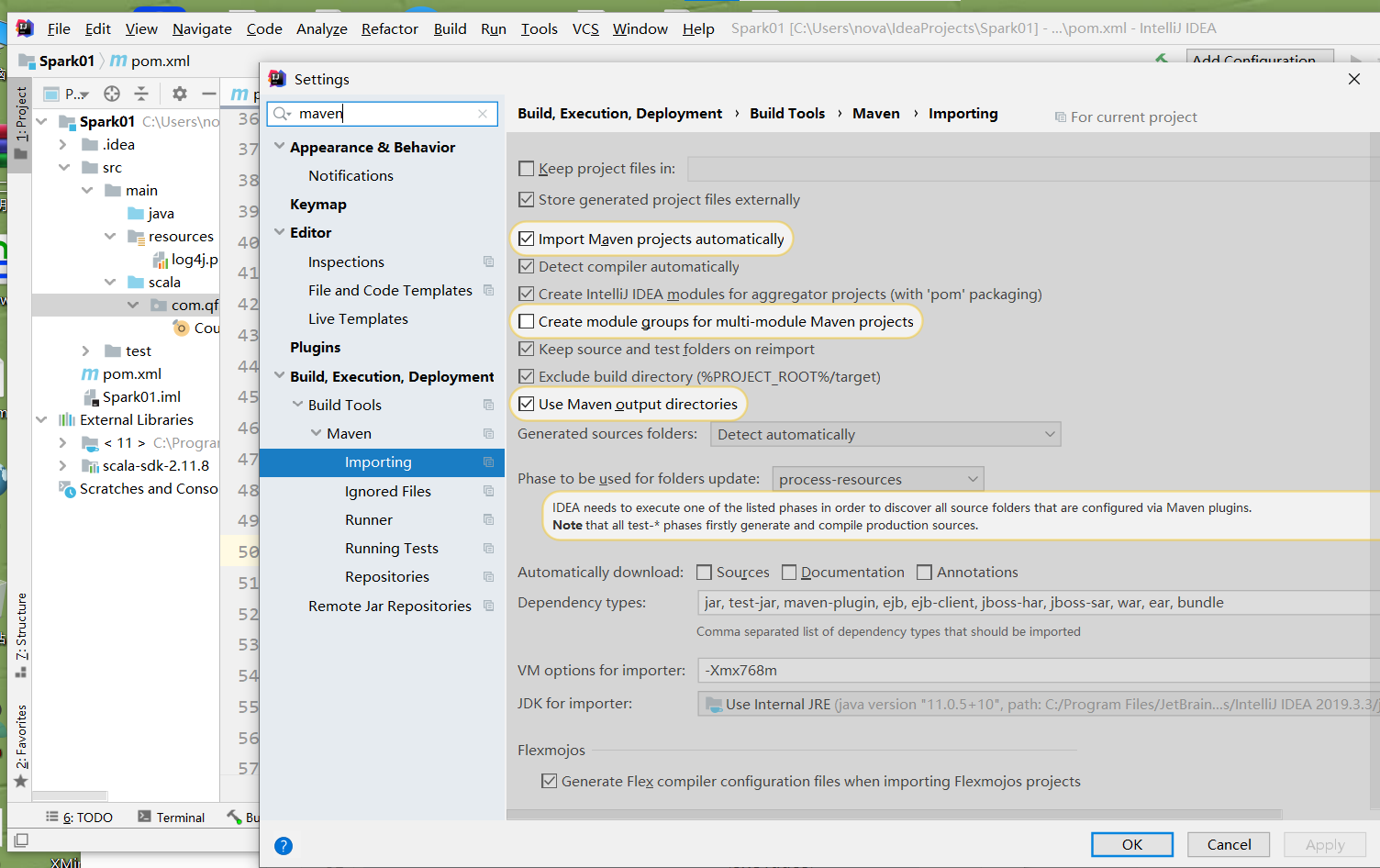The height and width of the screenshot is (868, 1380).
Task: Click the per-project icon beside Running Tests
Action: coord(489,549)
